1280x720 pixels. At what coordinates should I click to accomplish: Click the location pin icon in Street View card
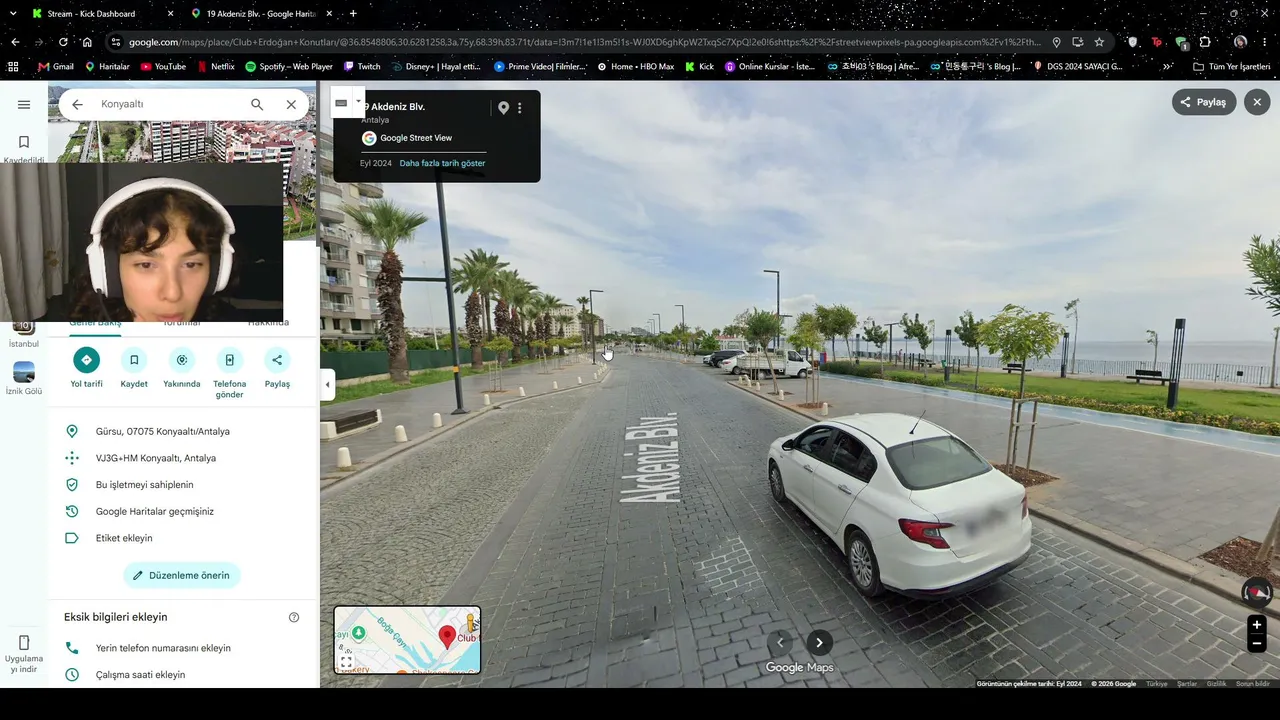(x=503, y=108)
